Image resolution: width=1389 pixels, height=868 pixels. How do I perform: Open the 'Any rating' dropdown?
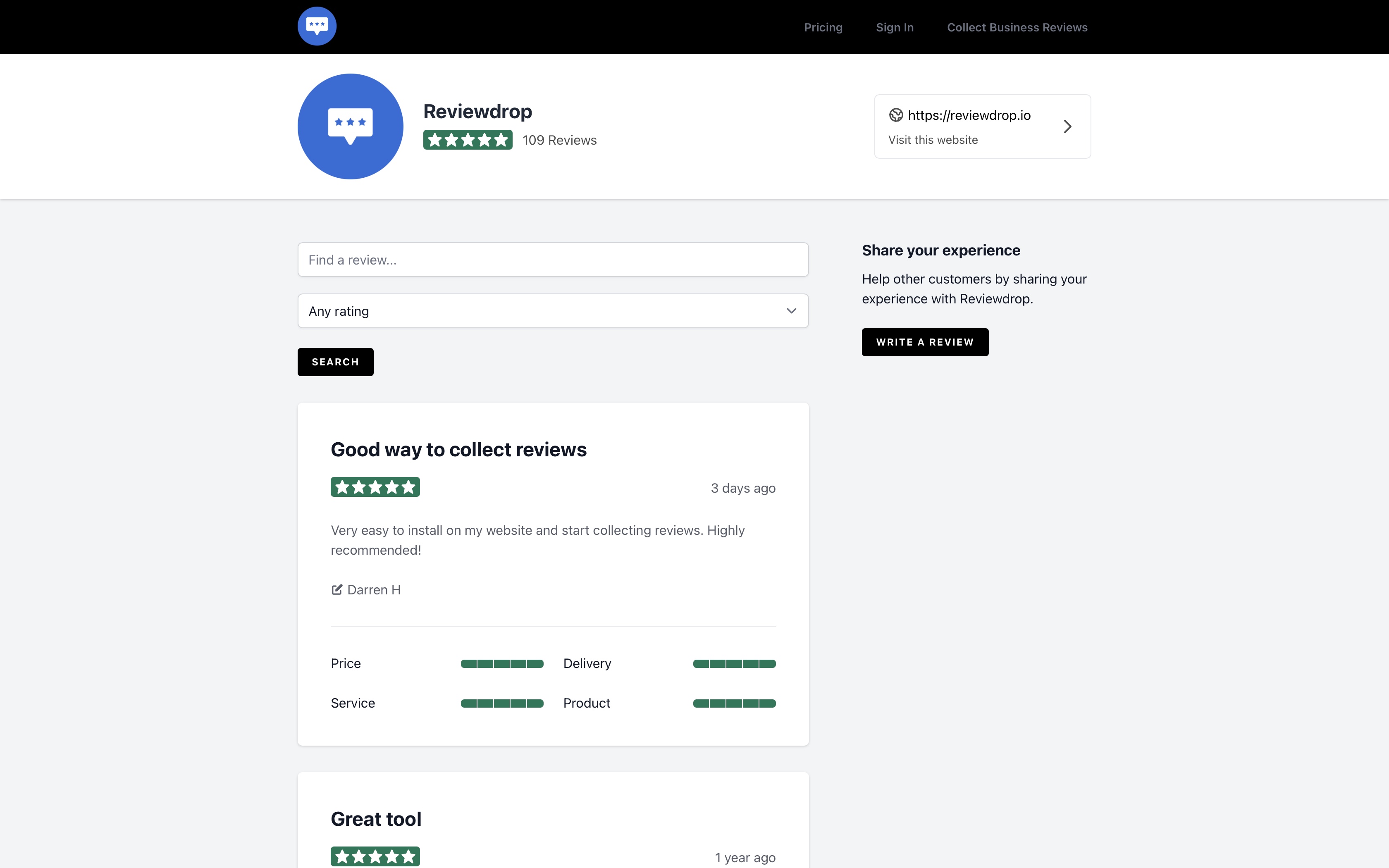(553, 311)
